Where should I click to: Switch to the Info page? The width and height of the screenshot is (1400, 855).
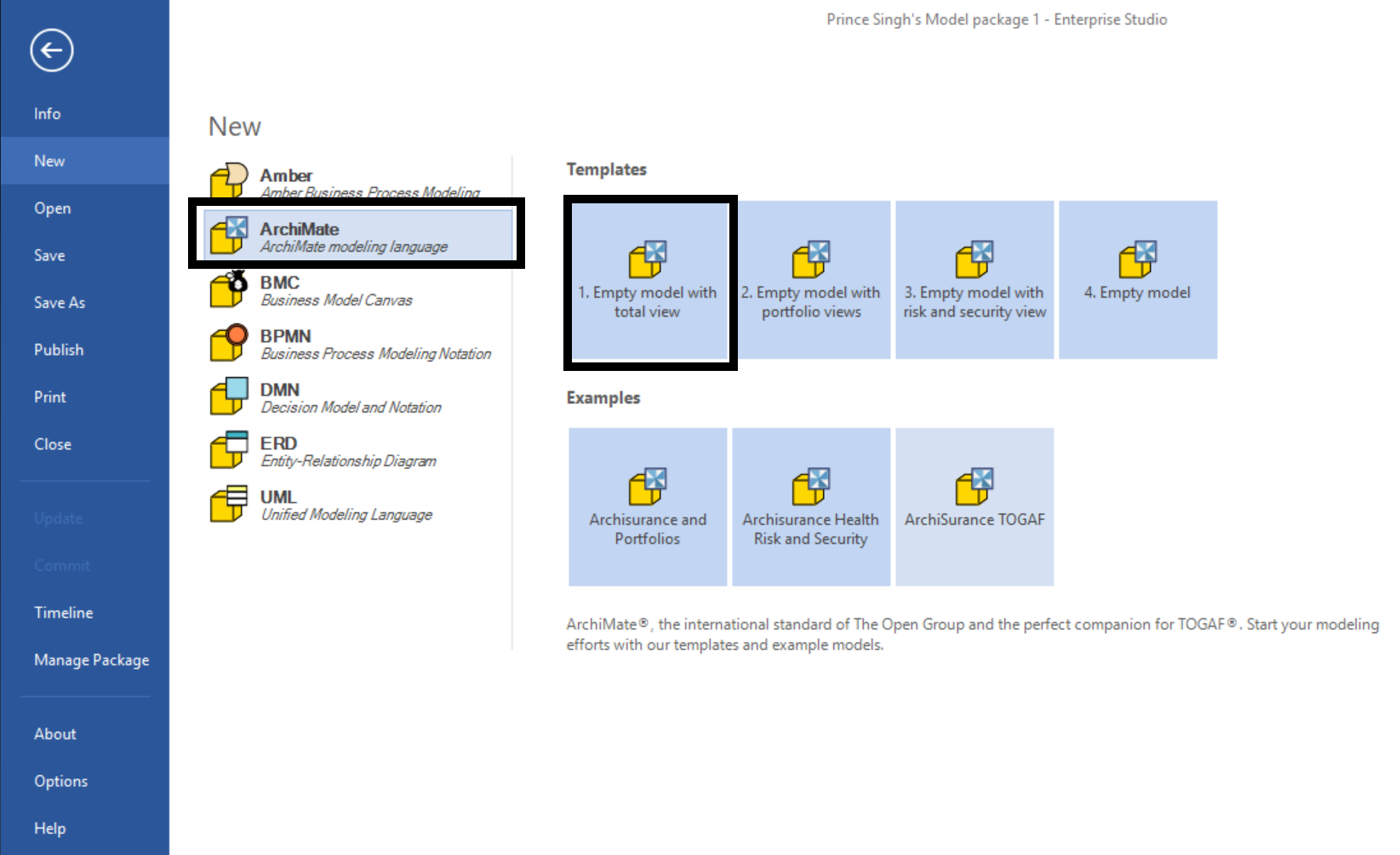(47, 113)
